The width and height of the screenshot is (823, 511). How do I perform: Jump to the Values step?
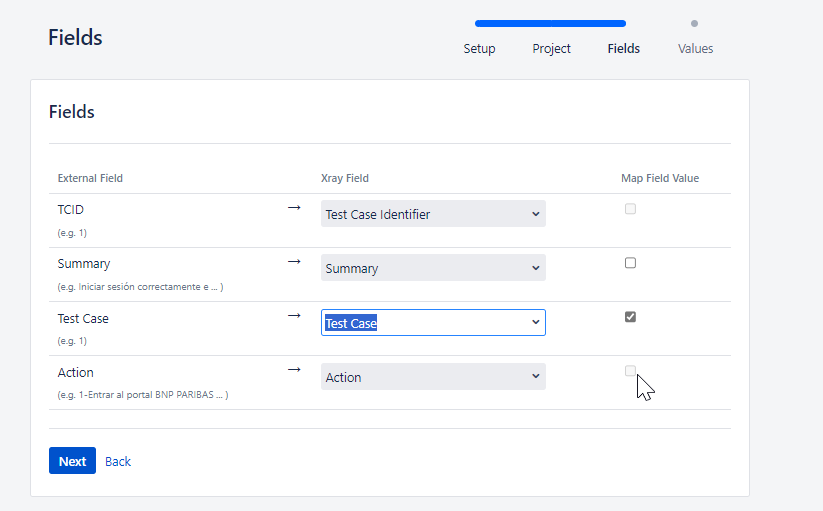[x=695, y=48]
